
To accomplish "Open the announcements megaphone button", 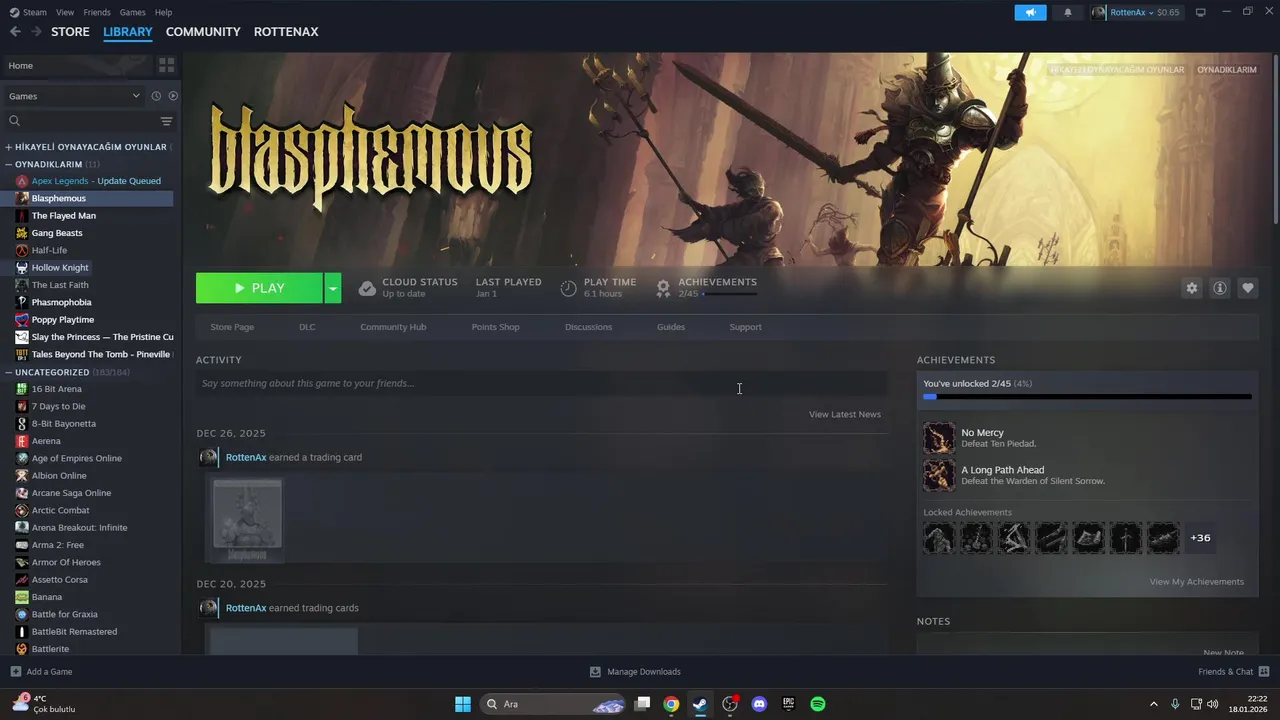I will (1030, 12).
